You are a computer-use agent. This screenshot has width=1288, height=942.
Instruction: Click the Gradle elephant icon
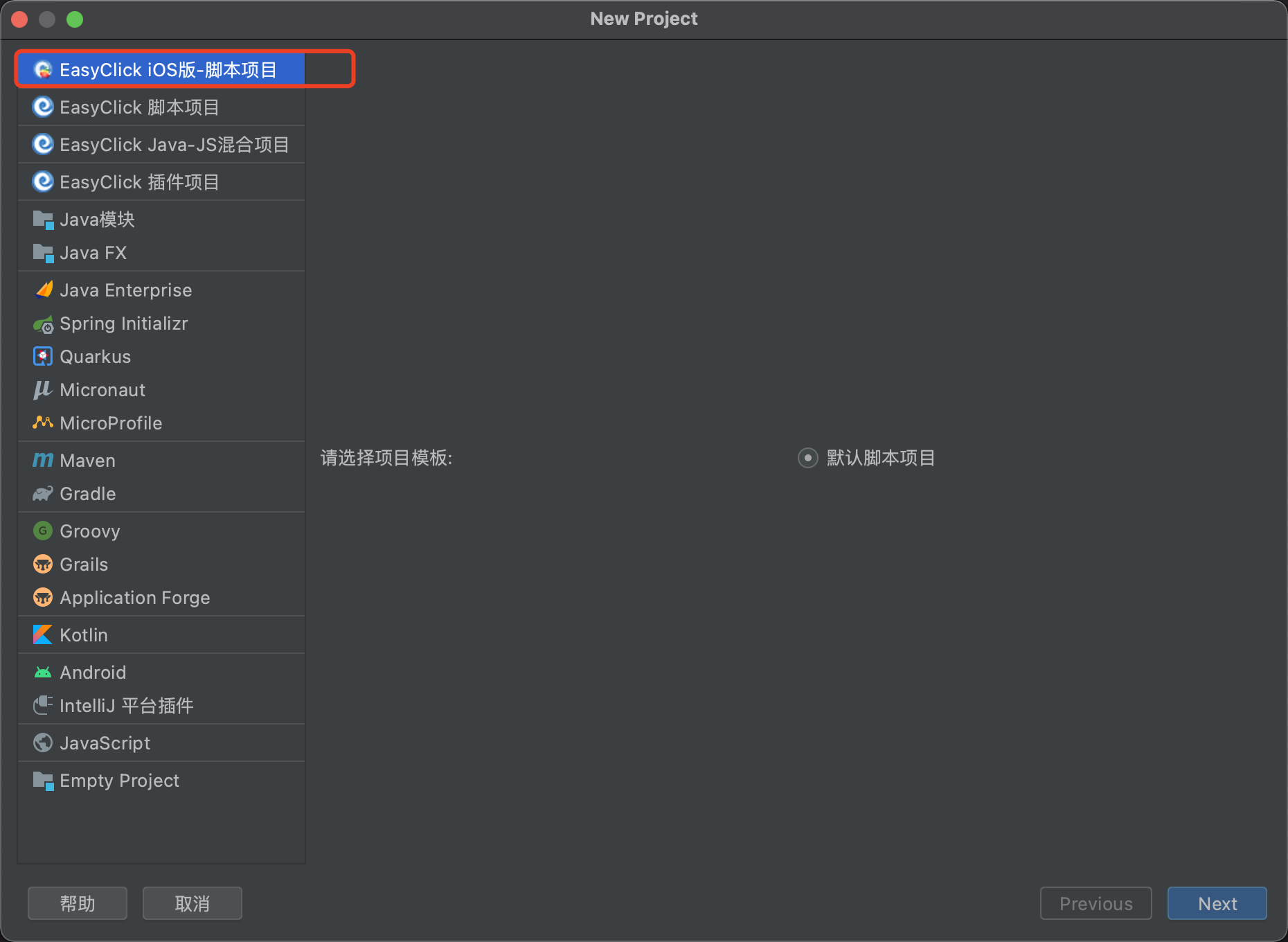(43, 493)
